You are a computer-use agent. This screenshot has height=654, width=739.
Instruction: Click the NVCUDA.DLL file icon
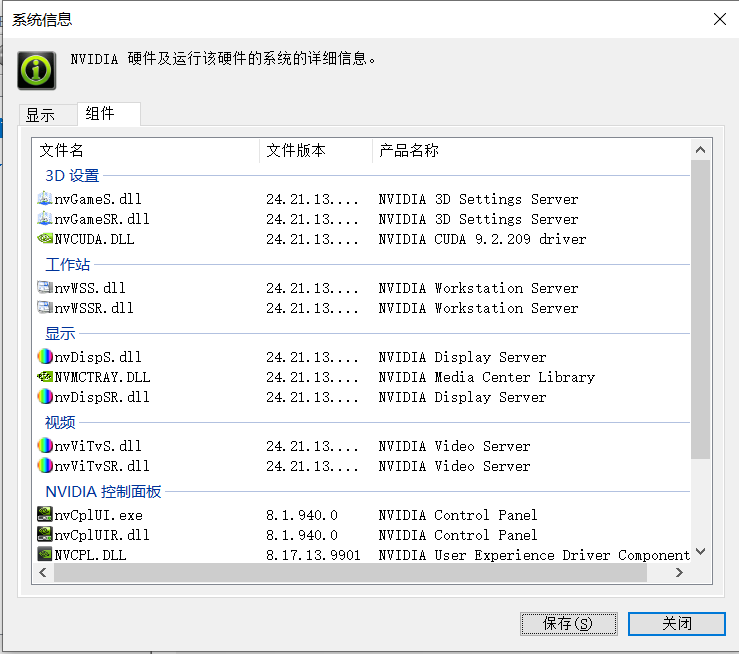click(45, 238)
